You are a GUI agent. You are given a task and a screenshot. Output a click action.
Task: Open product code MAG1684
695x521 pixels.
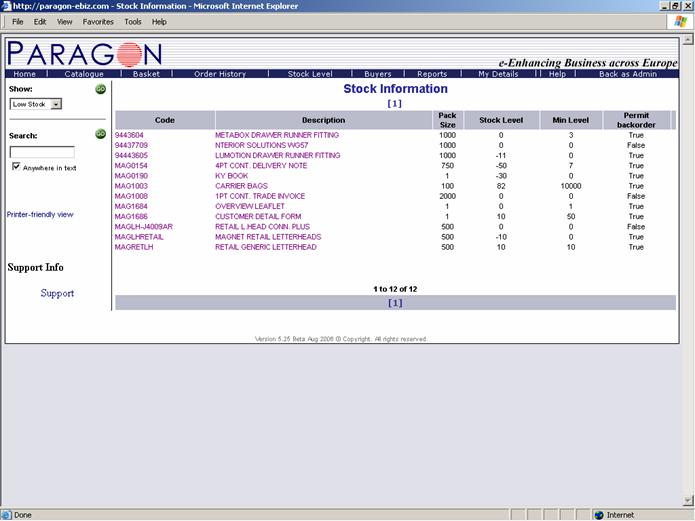[x=131, y=206]
